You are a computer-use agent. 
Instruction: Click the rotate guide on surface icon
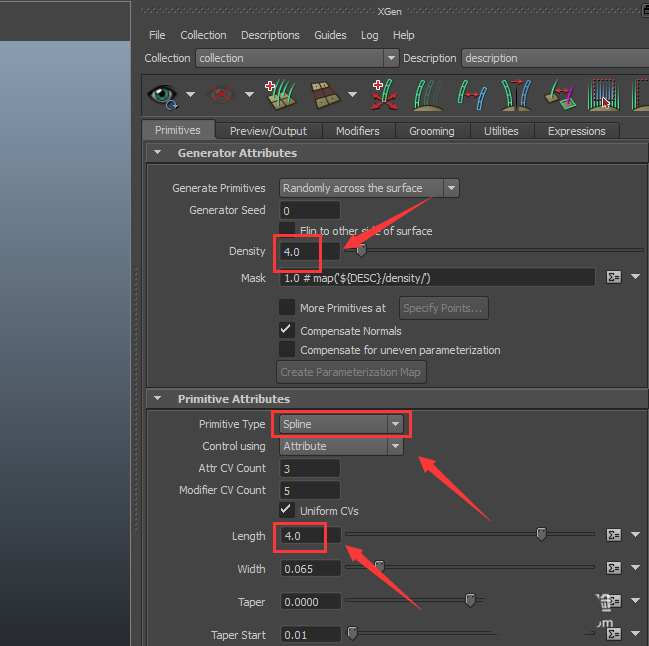tap(560, 95)
